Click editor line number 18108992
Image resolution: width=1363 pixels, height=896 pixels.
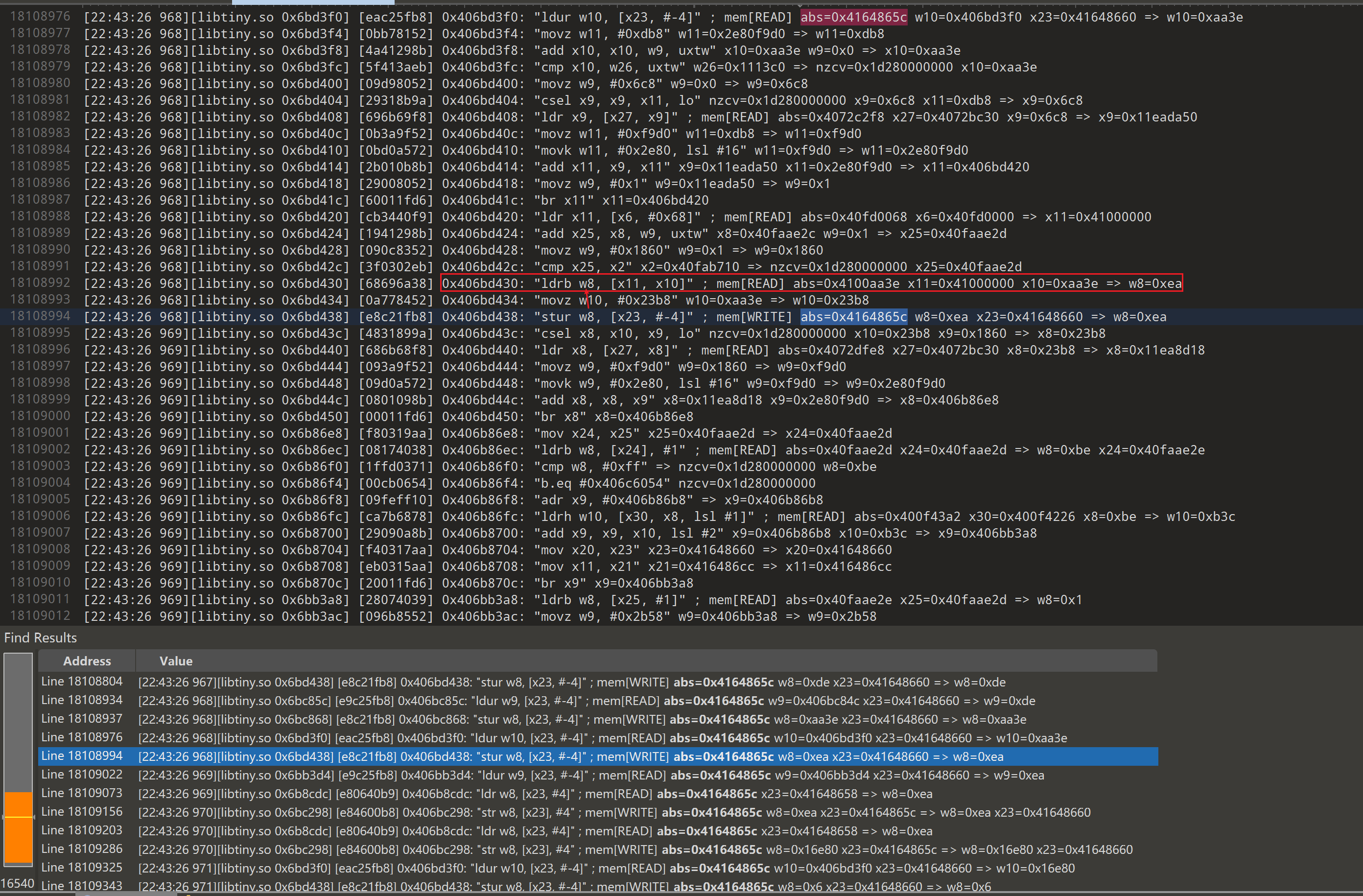tap(40, 283)
